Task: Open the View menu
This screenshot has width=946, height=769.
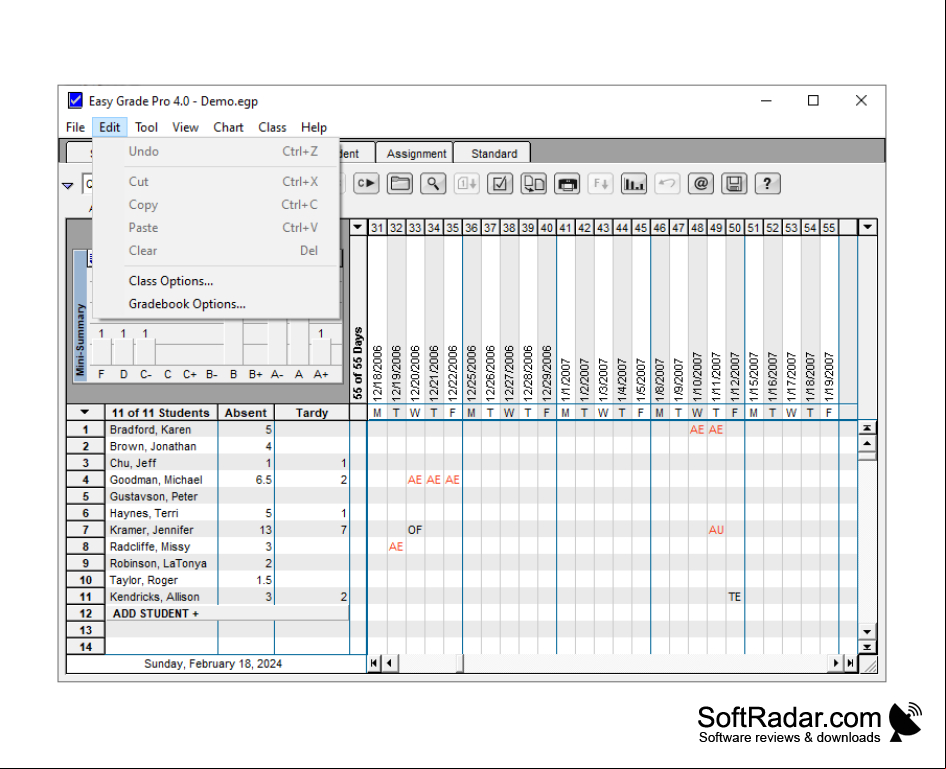Action: pyautogui.click(x=185, y=127)
